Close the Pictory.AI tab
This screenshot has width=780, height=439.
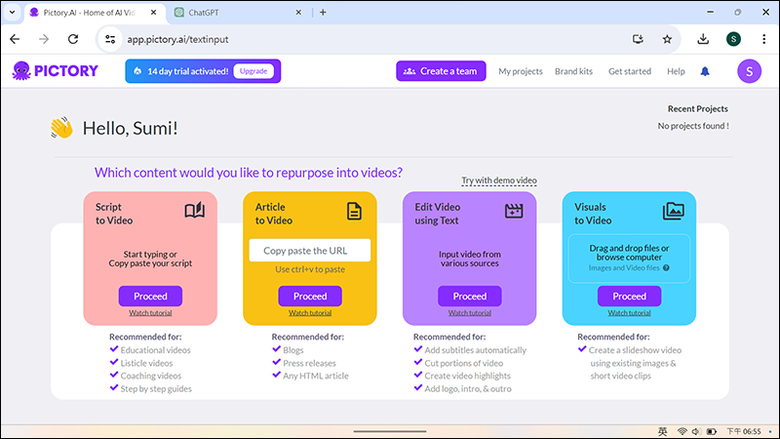pyautogui.click(x=154, y=12)
